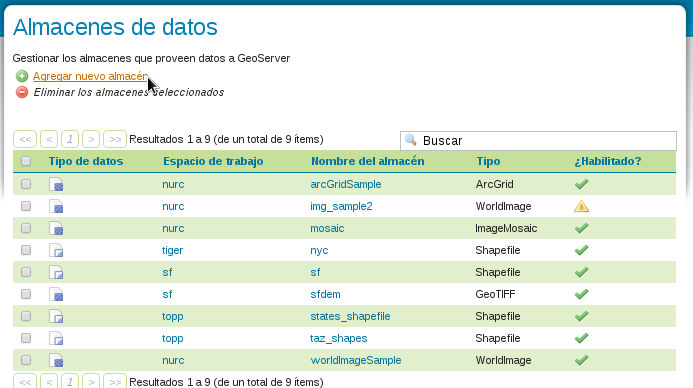
Task: Click the enabled checkmark for worldImageSample
Action: click(x=581, y=360)
